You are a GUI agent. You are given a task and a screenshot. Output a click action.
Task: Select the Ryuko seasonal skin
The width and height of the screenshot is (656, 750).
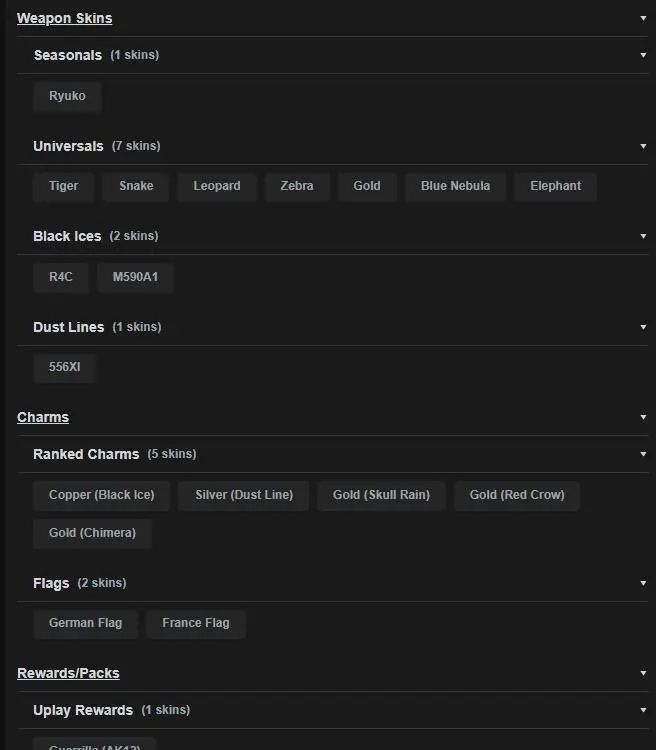pos(67,96)
